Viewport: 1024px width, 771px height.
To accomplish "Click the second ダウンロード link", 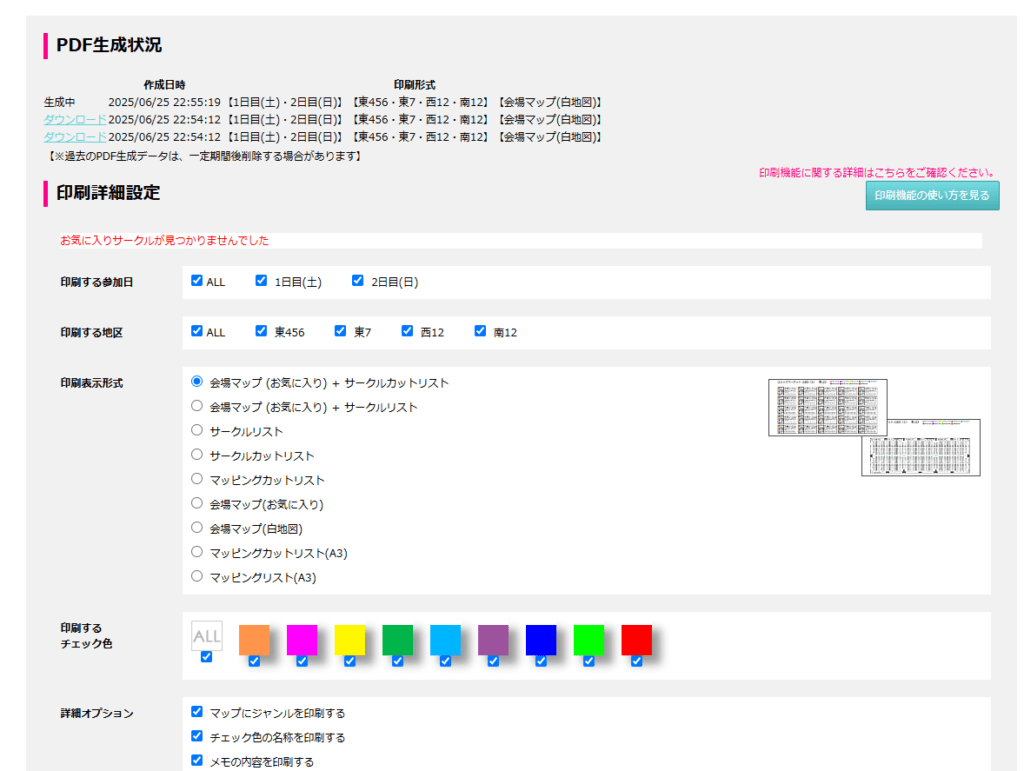I will (74, 137).
